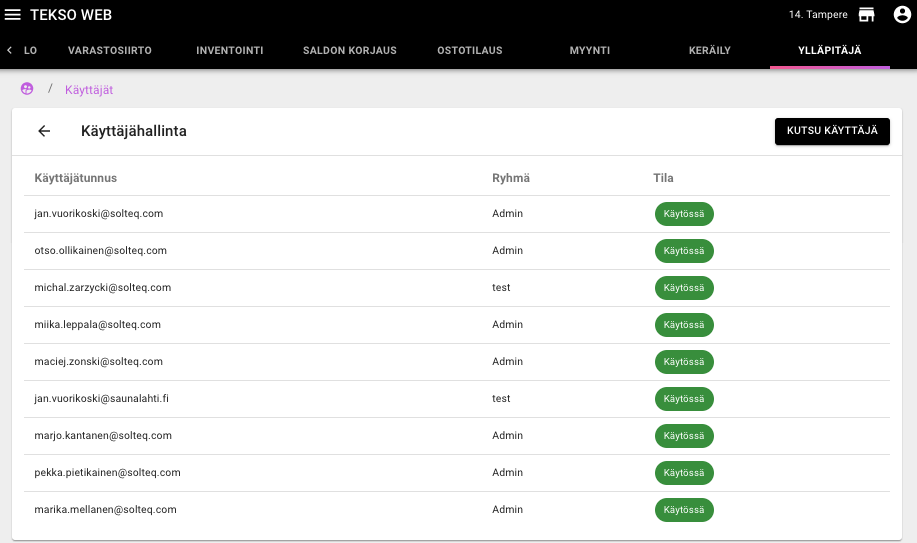
Task: Click the Kutsu käyttäjä button
Action: click(832, 131)
